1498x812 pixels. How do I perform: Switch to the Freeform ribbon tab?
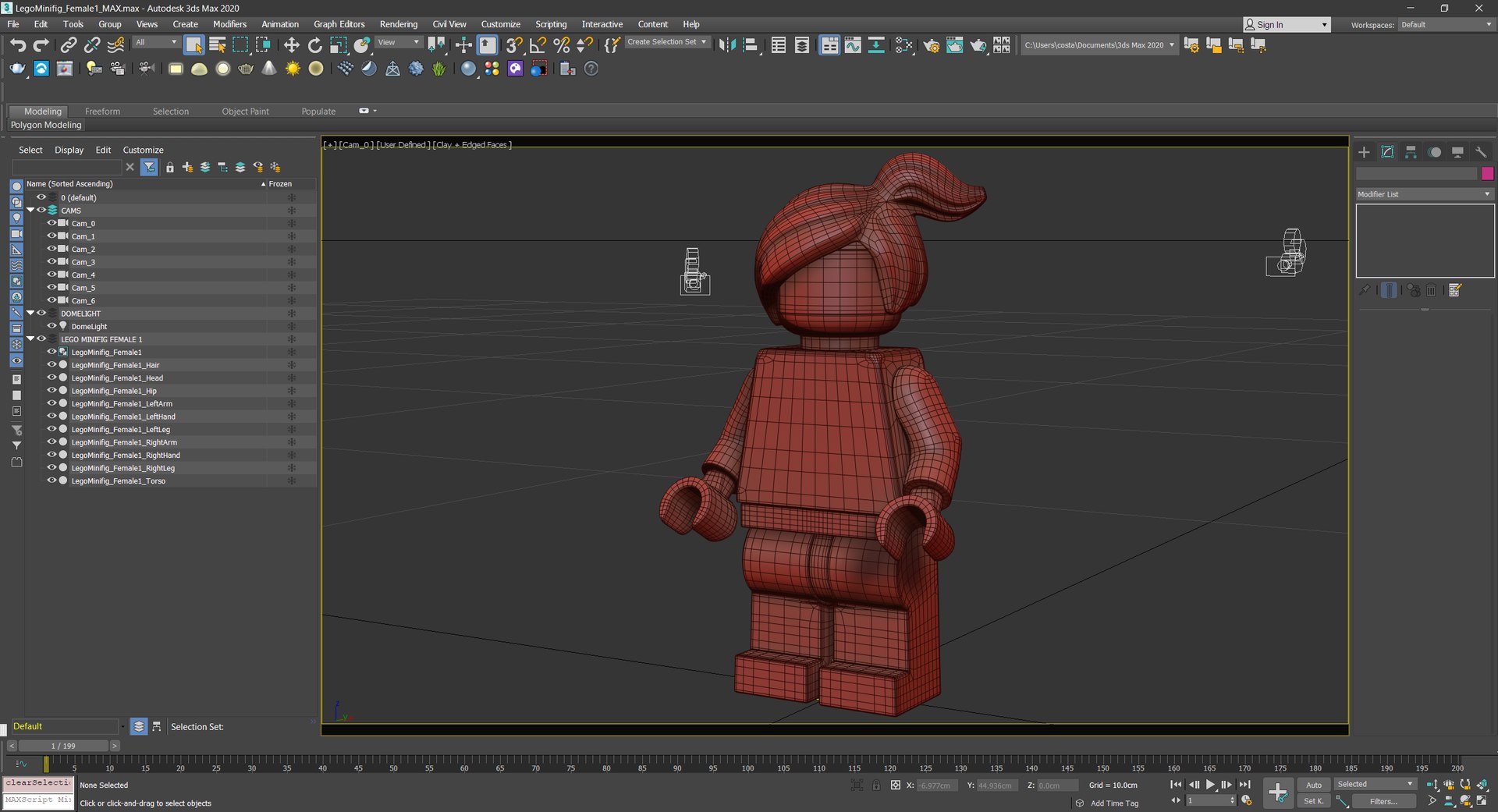click(102, 112)
